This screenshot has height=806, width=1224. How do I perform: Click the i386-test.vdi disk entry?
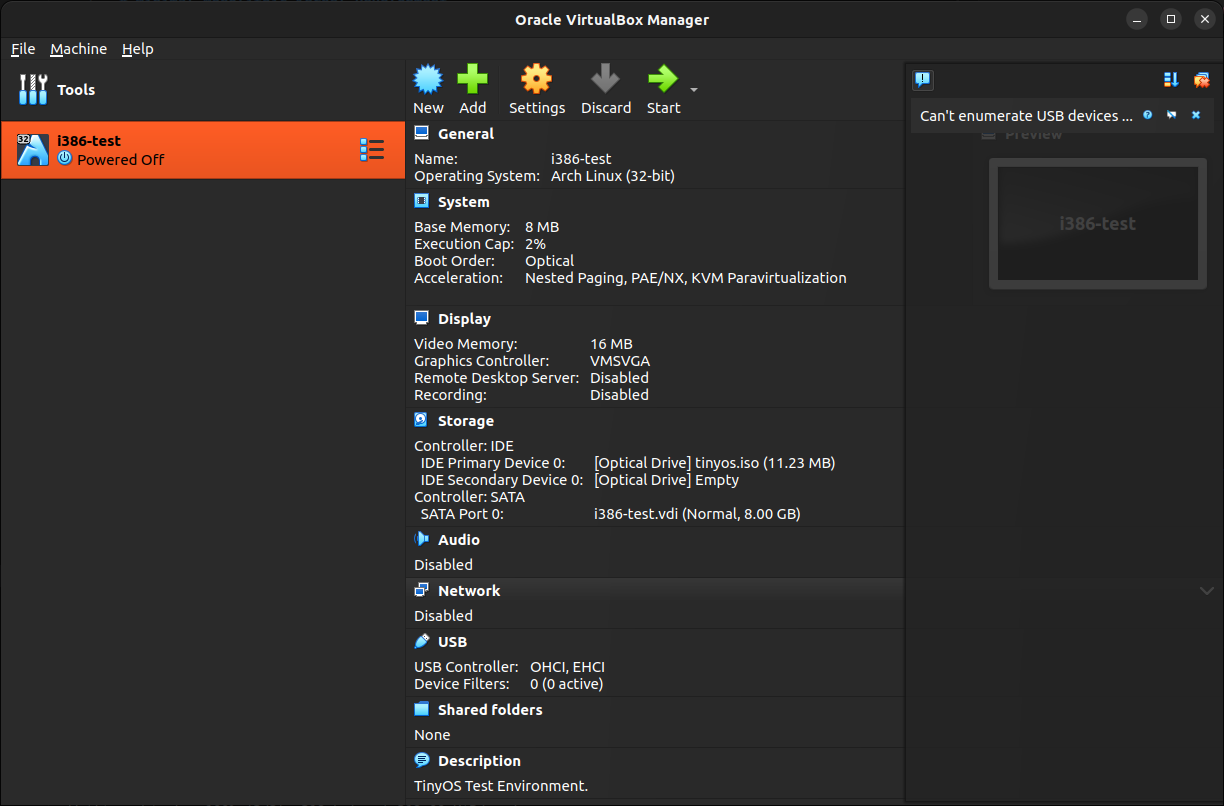pos(697,514)
